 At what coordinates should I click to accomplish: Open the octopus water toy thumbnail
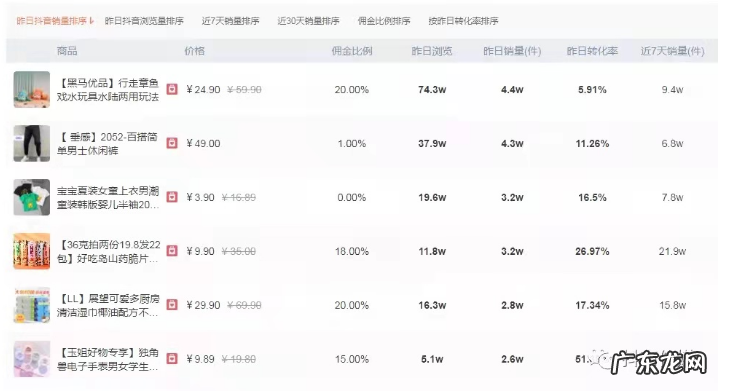point(31,89)
